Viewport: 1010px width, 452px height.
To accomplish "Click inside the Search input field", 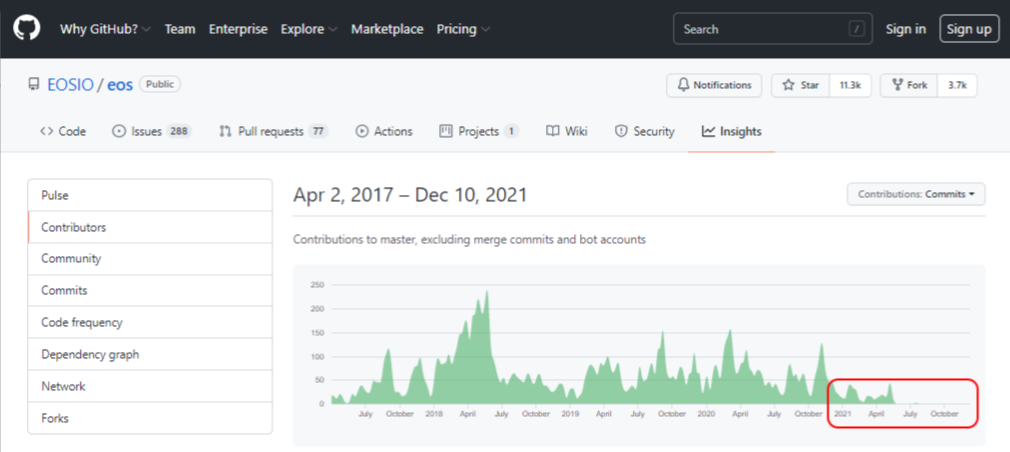I will point(760,29).
